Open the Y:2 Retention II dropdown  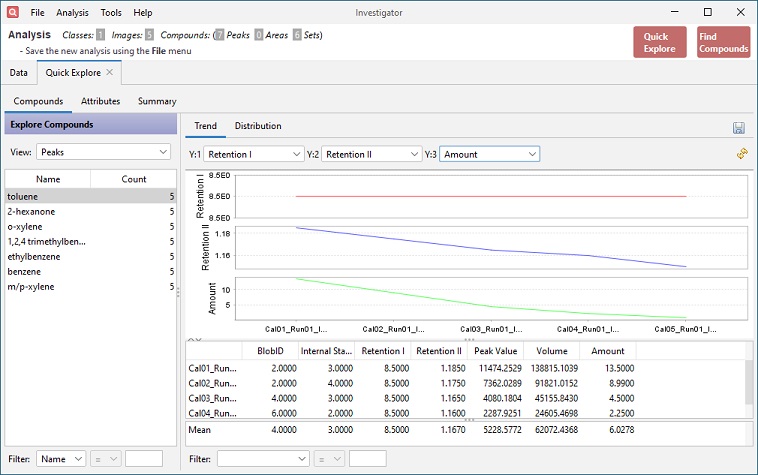point(371,154)
